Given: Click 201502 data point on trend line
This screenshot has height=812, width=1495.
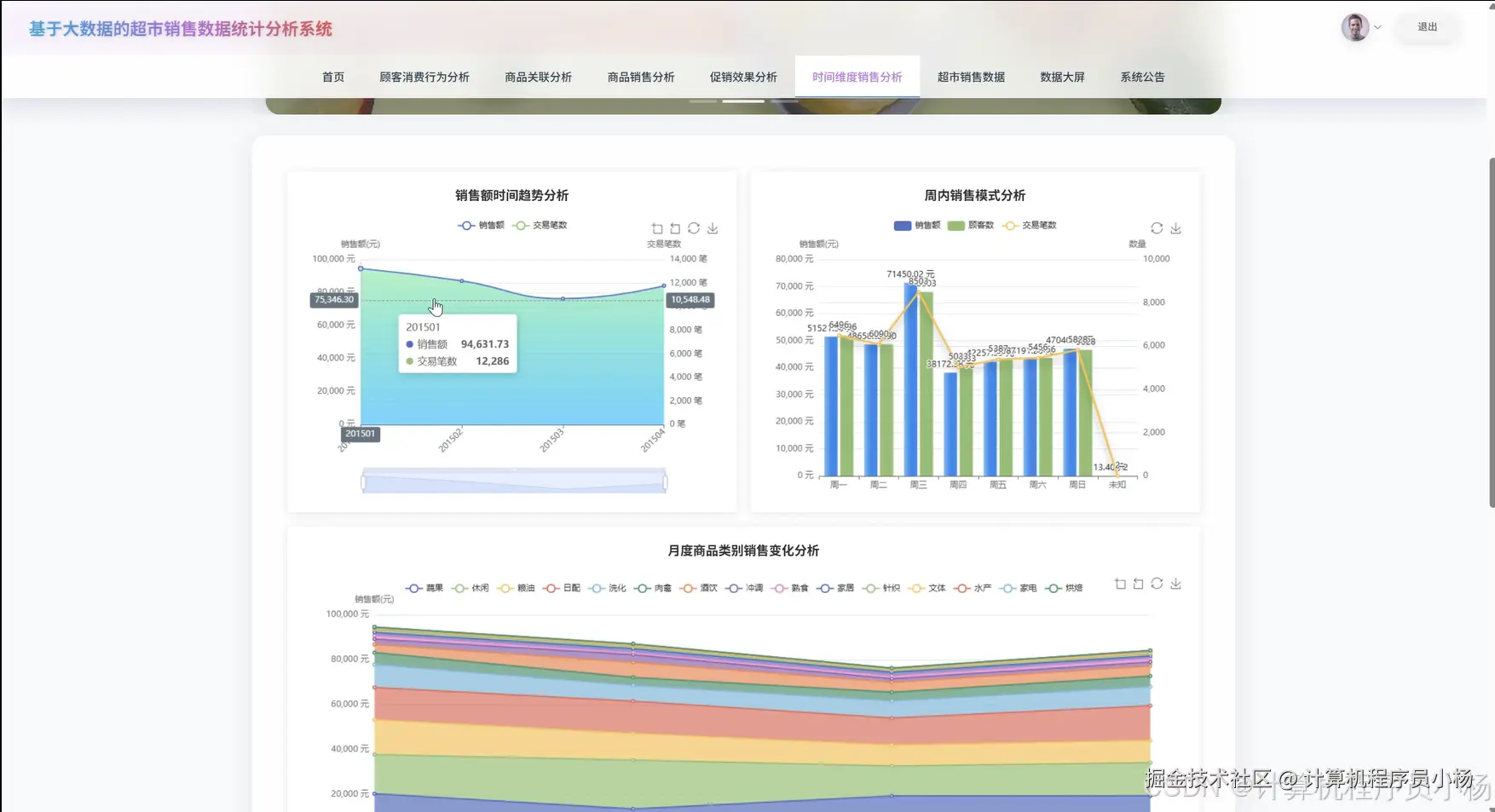Looking at the screenshot, I should click(x=462, y=280).
